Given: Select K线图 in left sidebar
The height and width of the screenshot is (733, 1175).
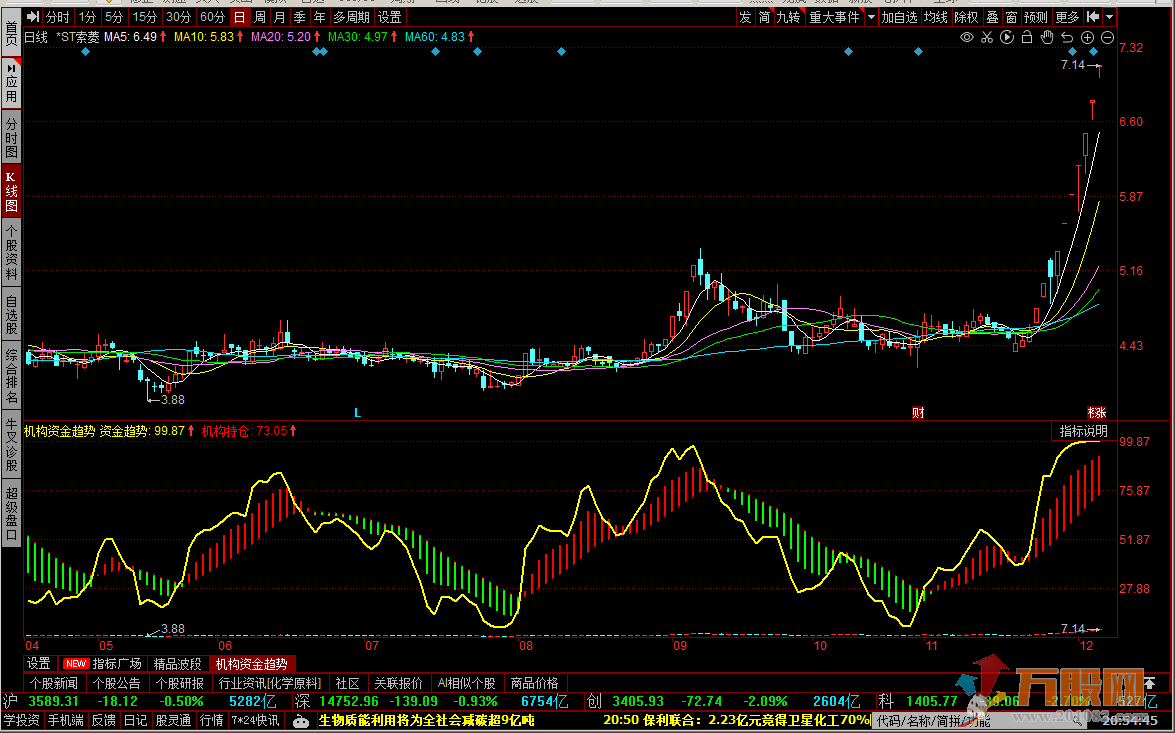Looking at the screenshot, I should (x=11, y=190).
